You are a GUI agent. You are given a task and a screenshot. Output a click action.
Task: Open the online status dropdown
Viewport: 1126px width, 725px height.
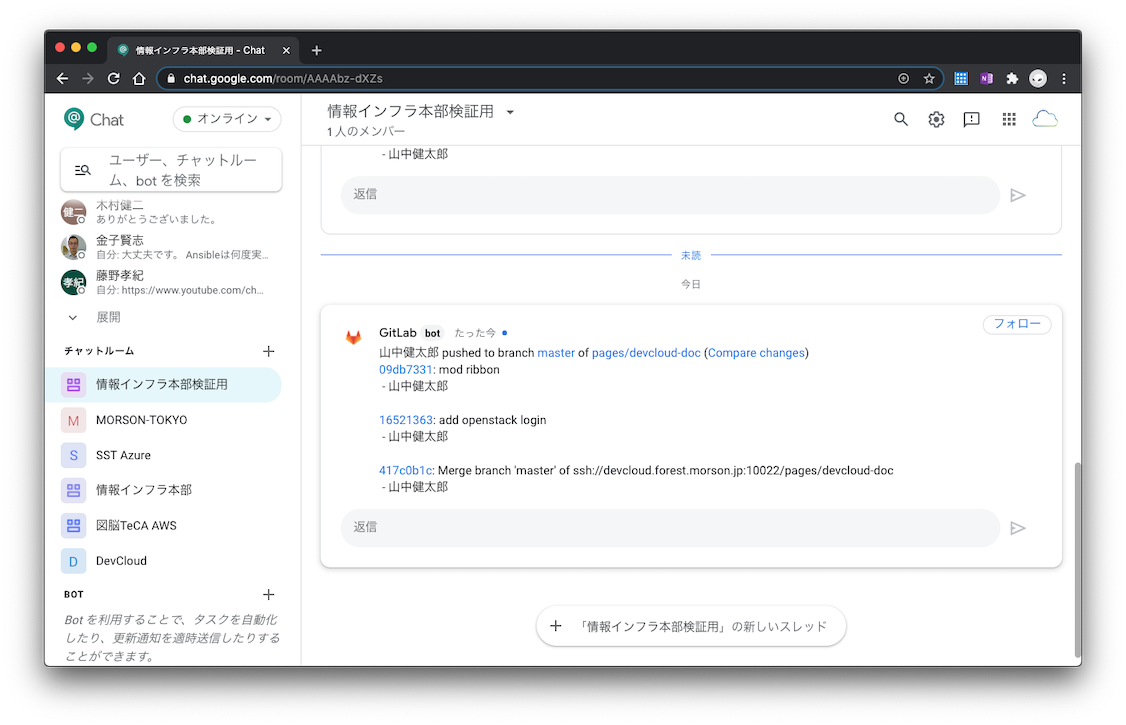[227, 119]
